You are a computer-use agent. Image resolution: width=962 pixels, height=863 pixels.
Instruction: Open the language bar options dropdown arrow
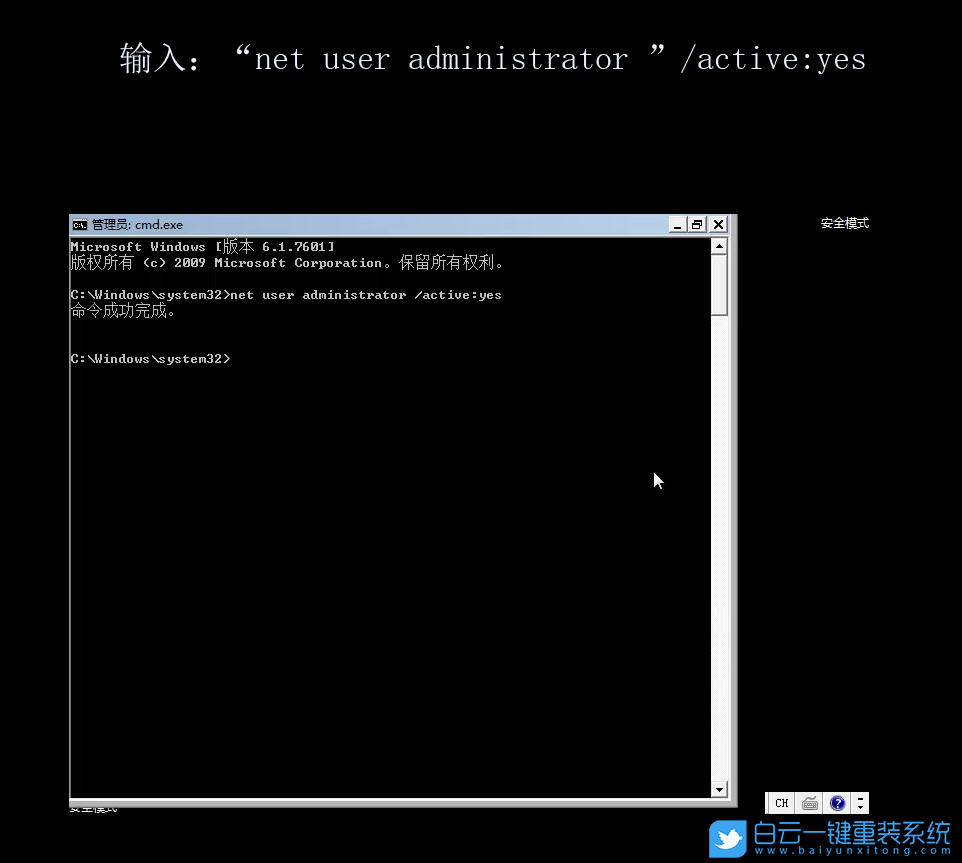pos(860,808)
